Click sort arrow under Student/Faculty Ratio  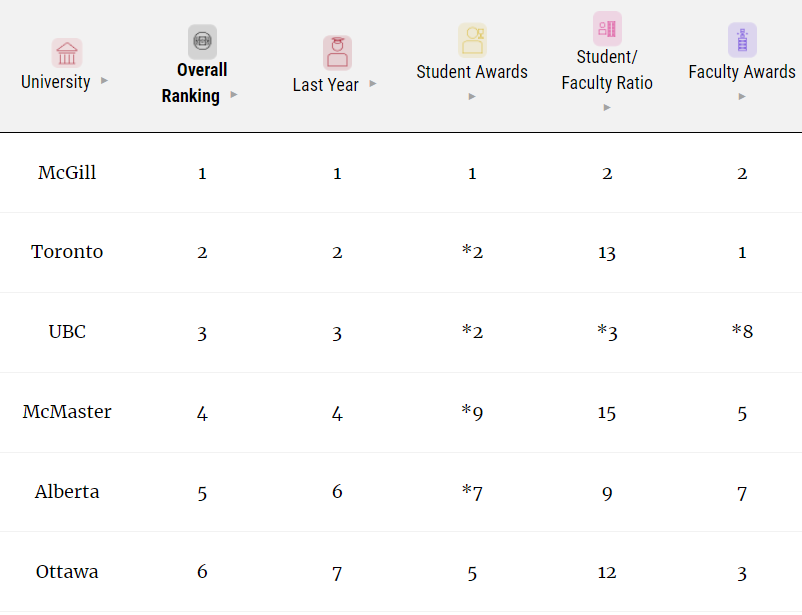pyautogui.click(x=607, y=107)
